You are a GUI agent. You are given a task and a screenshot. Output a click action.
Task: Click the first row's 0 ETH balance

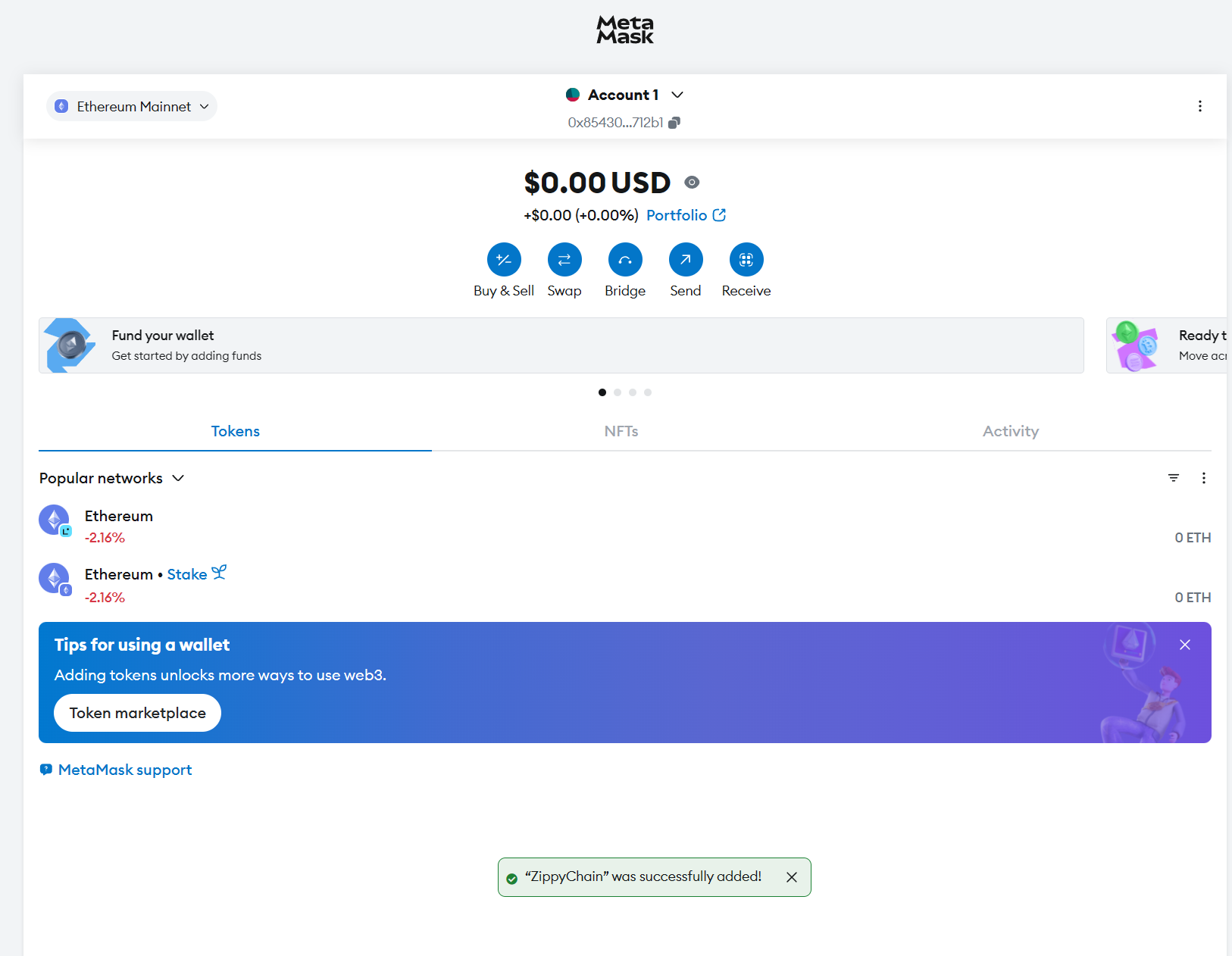point(1193,538)
